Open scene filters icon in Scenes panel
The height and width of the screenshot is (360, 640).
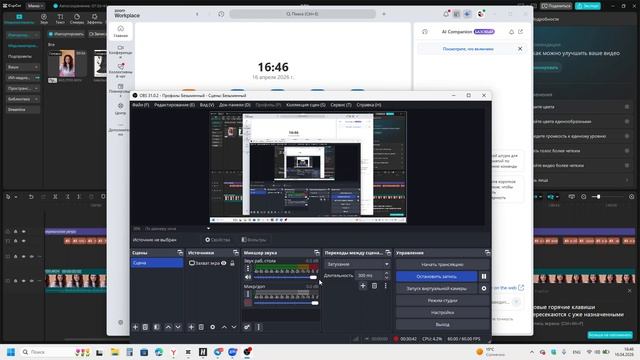point(157,327)
